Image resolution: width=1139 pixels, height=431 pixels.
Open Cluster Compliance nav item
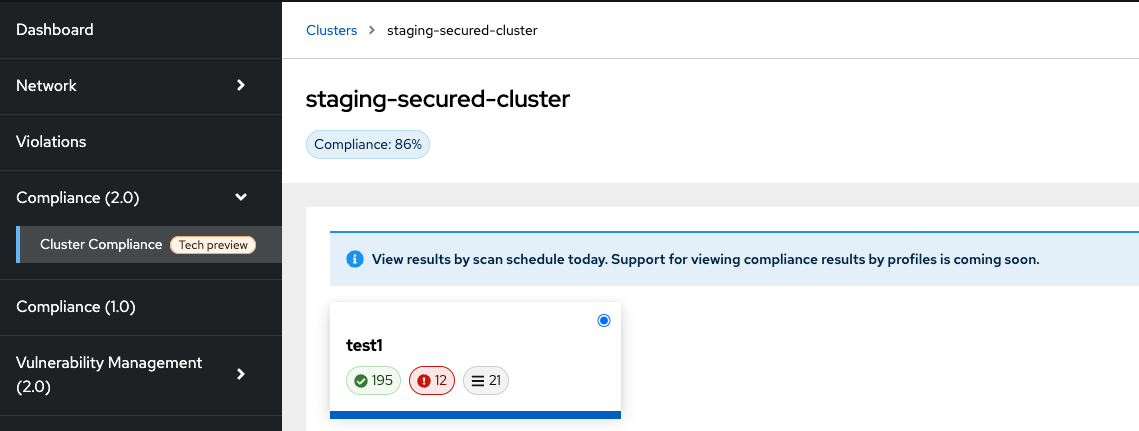[101, 245]
